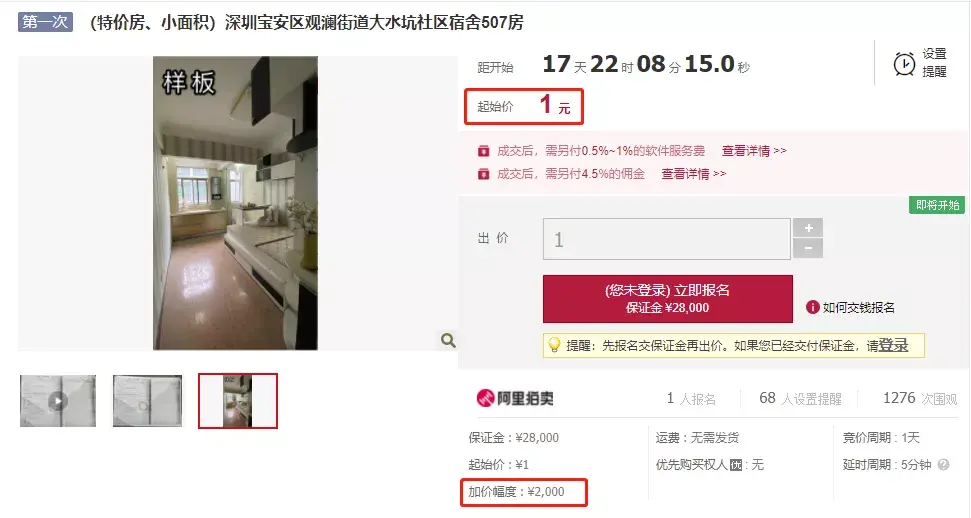Click the 出价 bid input field
The image size is (971, 518).
pyautogui.click(x=667, y=239)
